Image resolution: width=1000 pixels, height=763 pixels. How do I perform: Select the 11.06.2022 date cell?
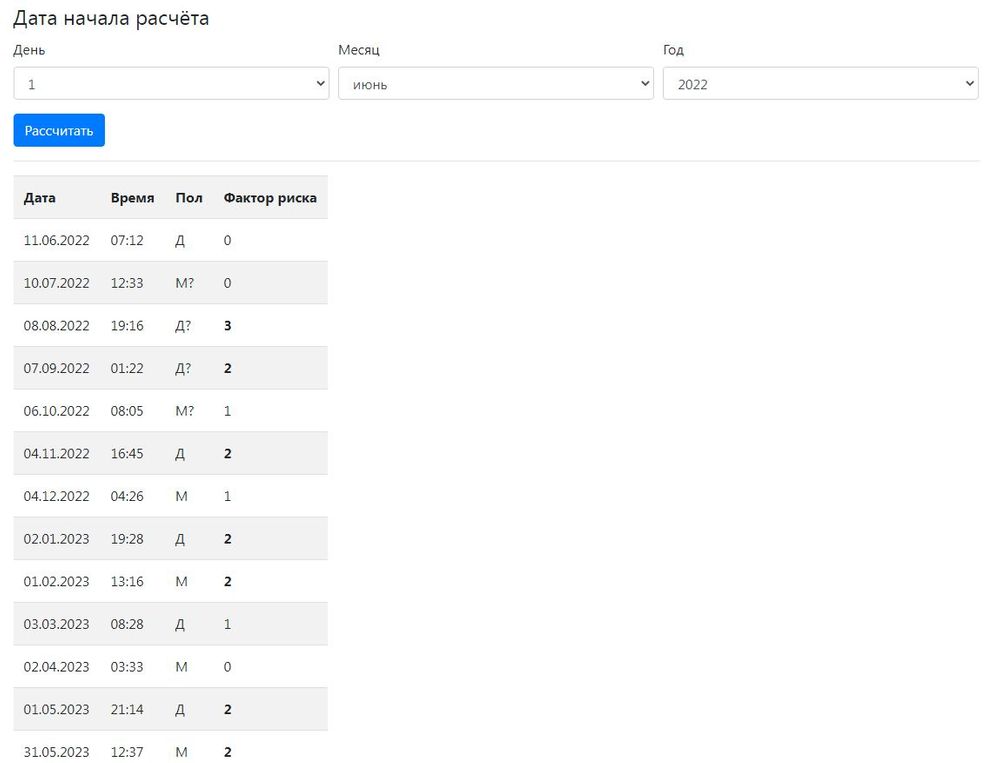[57, 241]
